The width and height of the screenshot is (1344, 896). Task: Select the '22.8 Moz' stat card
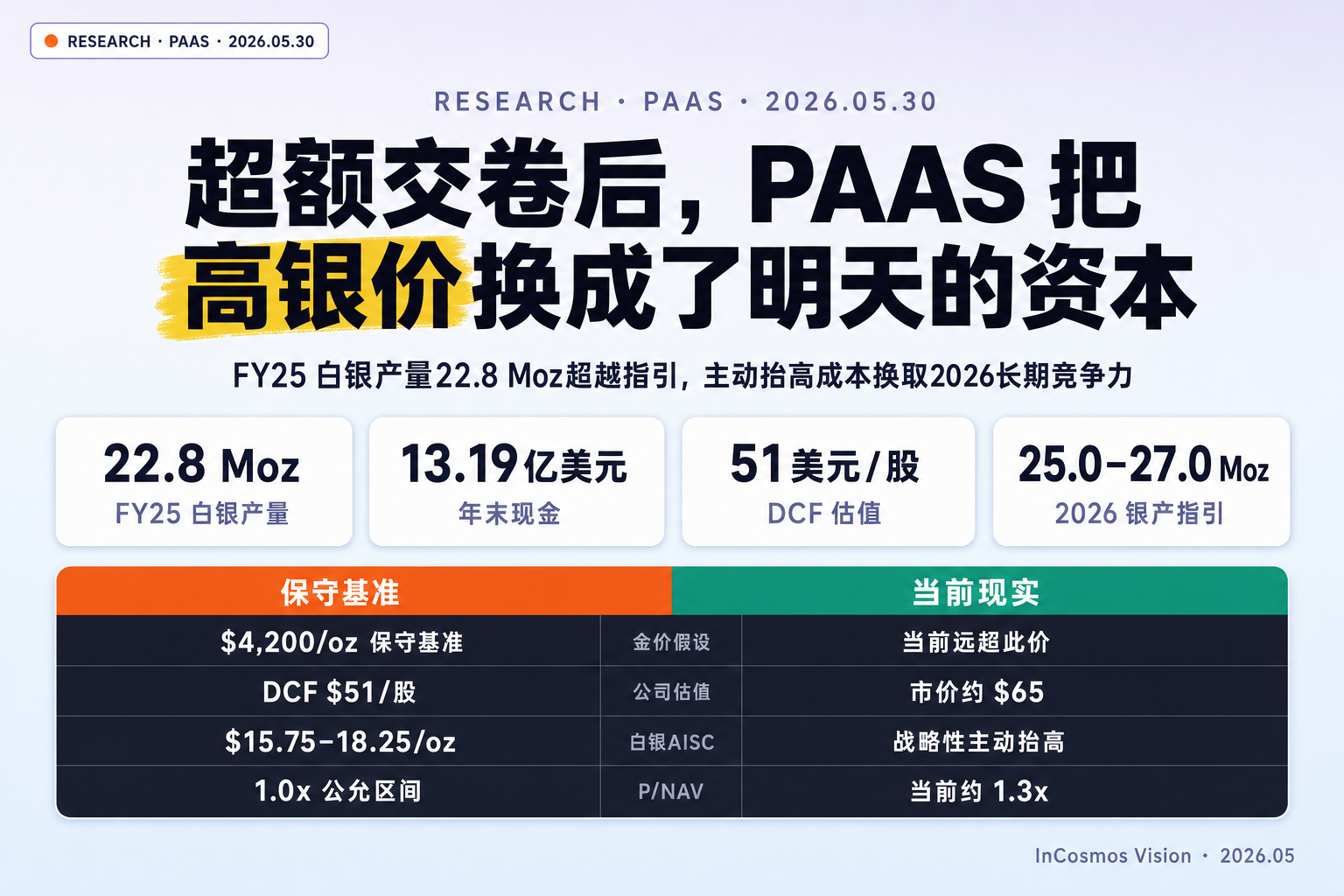coord(204,481)
